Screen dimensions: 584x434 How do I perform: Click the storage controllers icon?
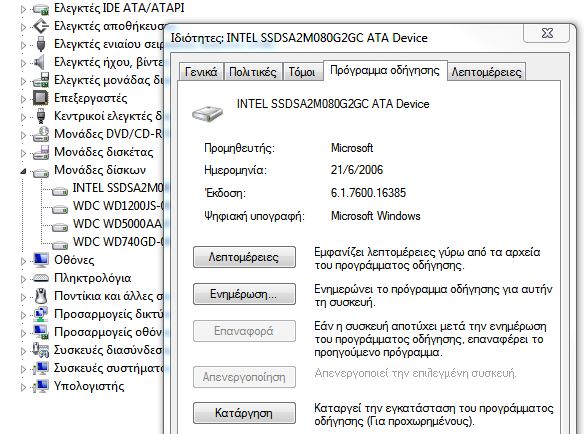pyautogui.click(x=41, y=26)
